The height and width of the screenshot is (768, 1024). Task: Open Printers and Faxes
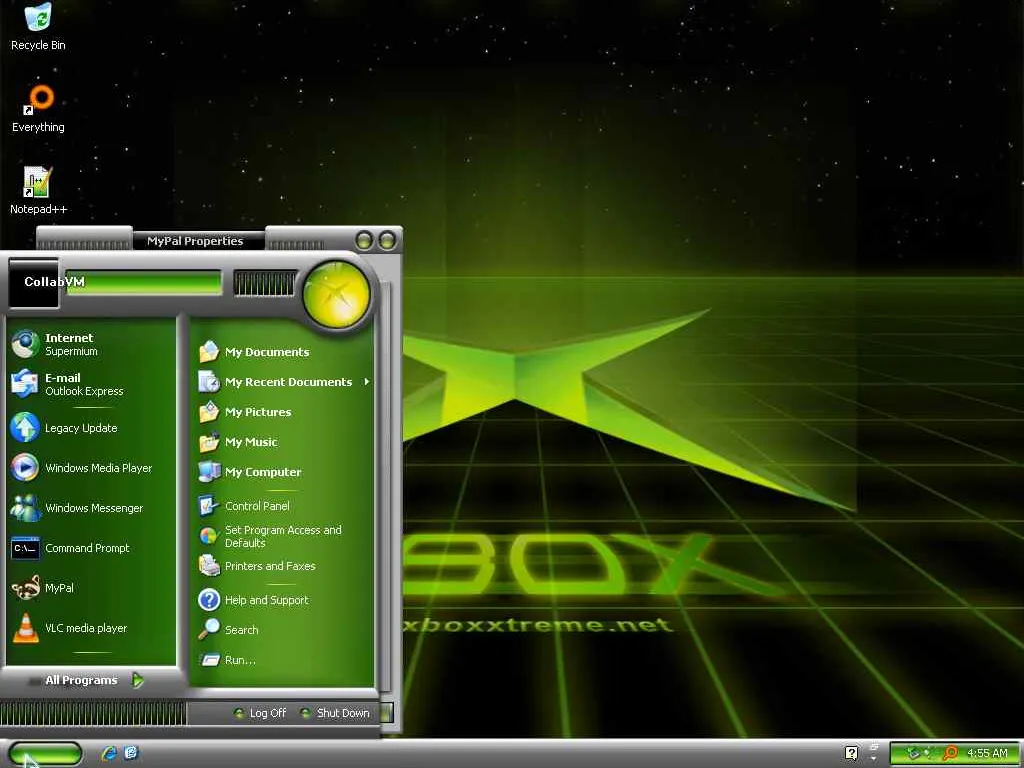click(x=283, y=566)
